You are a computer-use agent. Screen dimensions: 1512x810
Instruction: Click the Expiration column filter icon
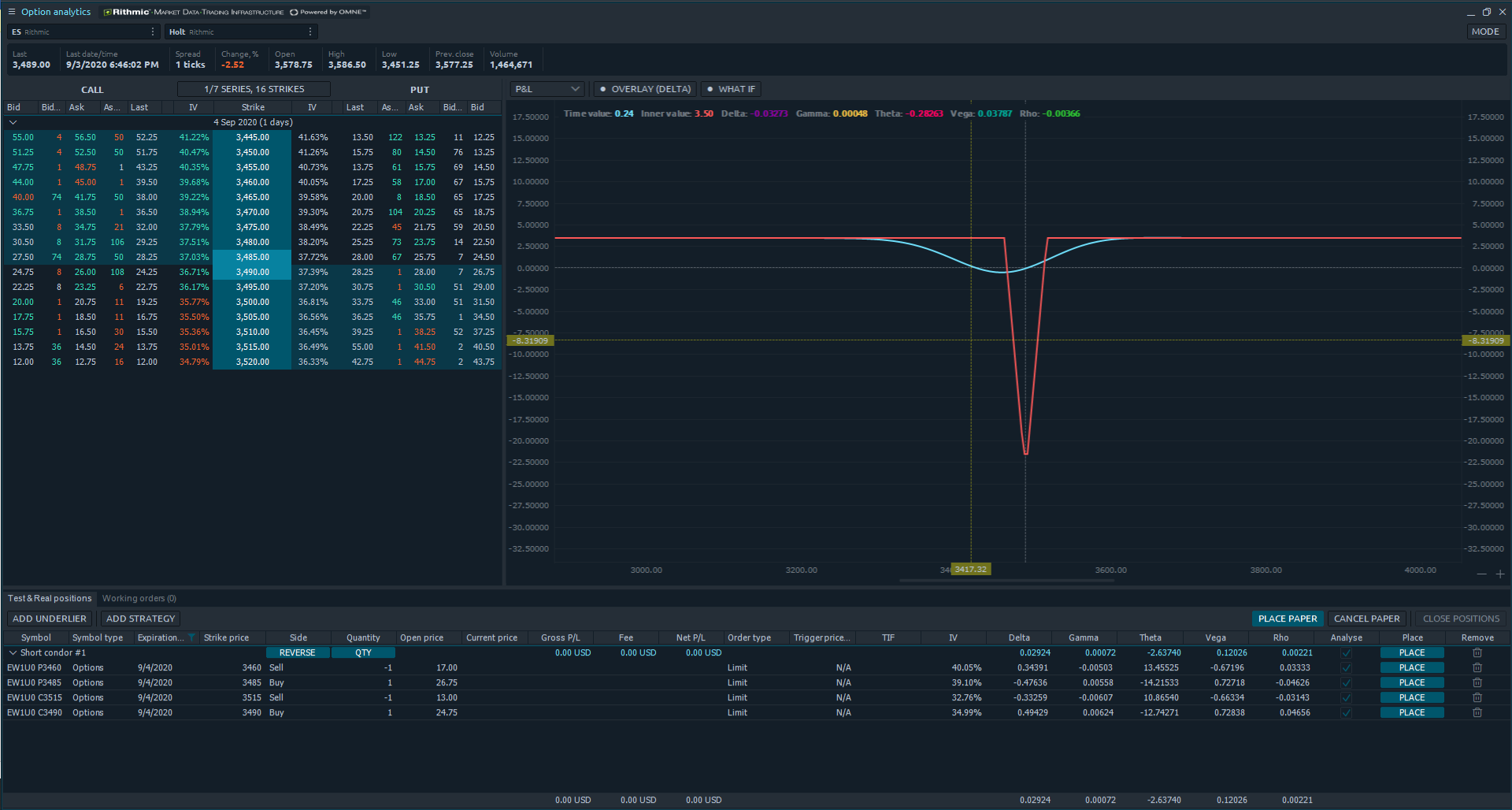coord(191,637)
